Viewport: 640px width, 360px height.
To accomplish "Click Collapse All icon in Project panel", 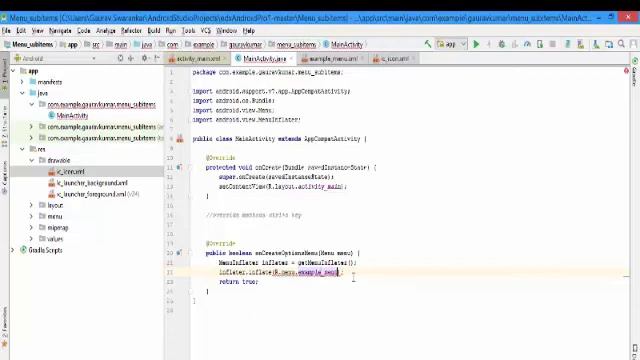I will point(131,58).
